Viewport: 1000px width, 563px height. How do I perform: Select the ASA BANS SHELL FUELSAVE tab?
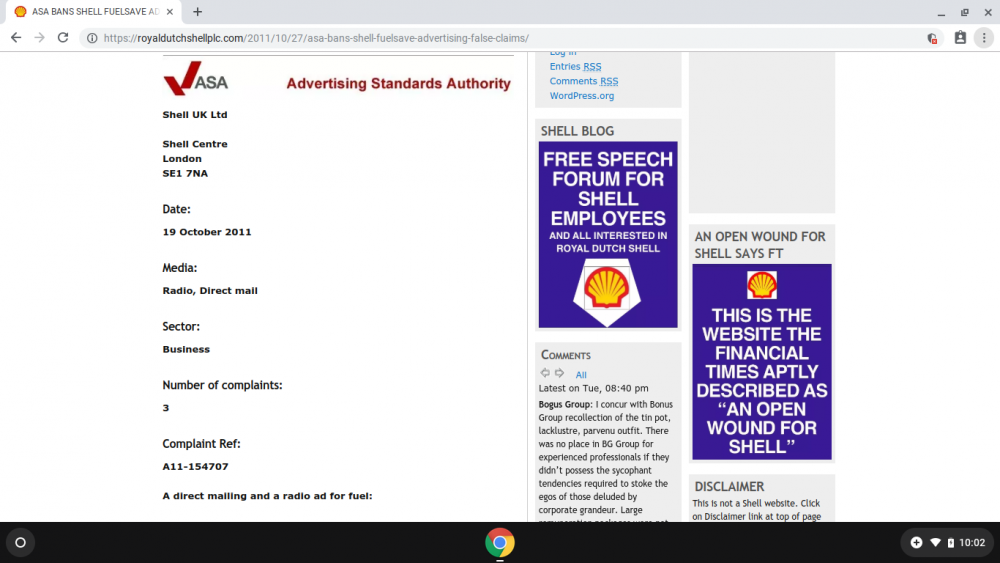click(x=94, y=11)
